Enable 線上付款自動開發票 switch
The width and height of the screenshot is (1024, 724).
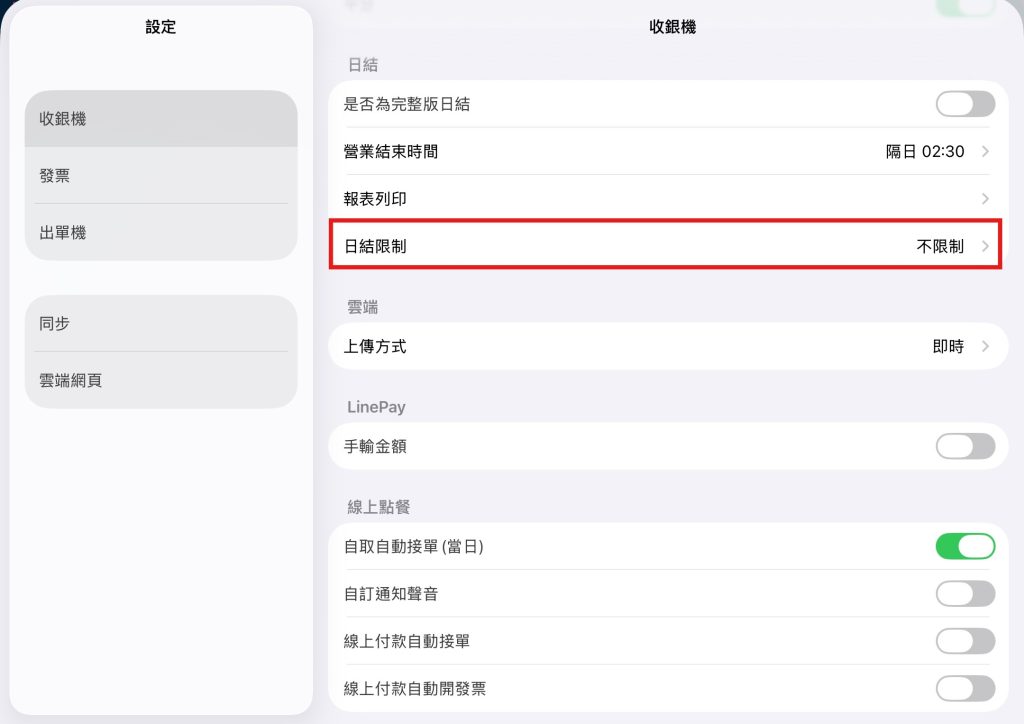tap(965, 688)
